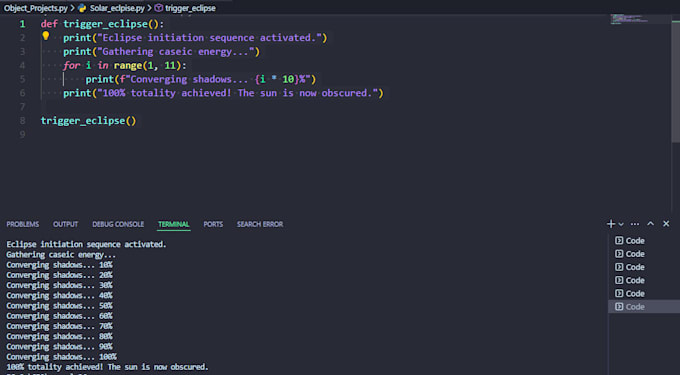Open the Ports tab
This screenshot has width=680, height=375.
point(213,224)
